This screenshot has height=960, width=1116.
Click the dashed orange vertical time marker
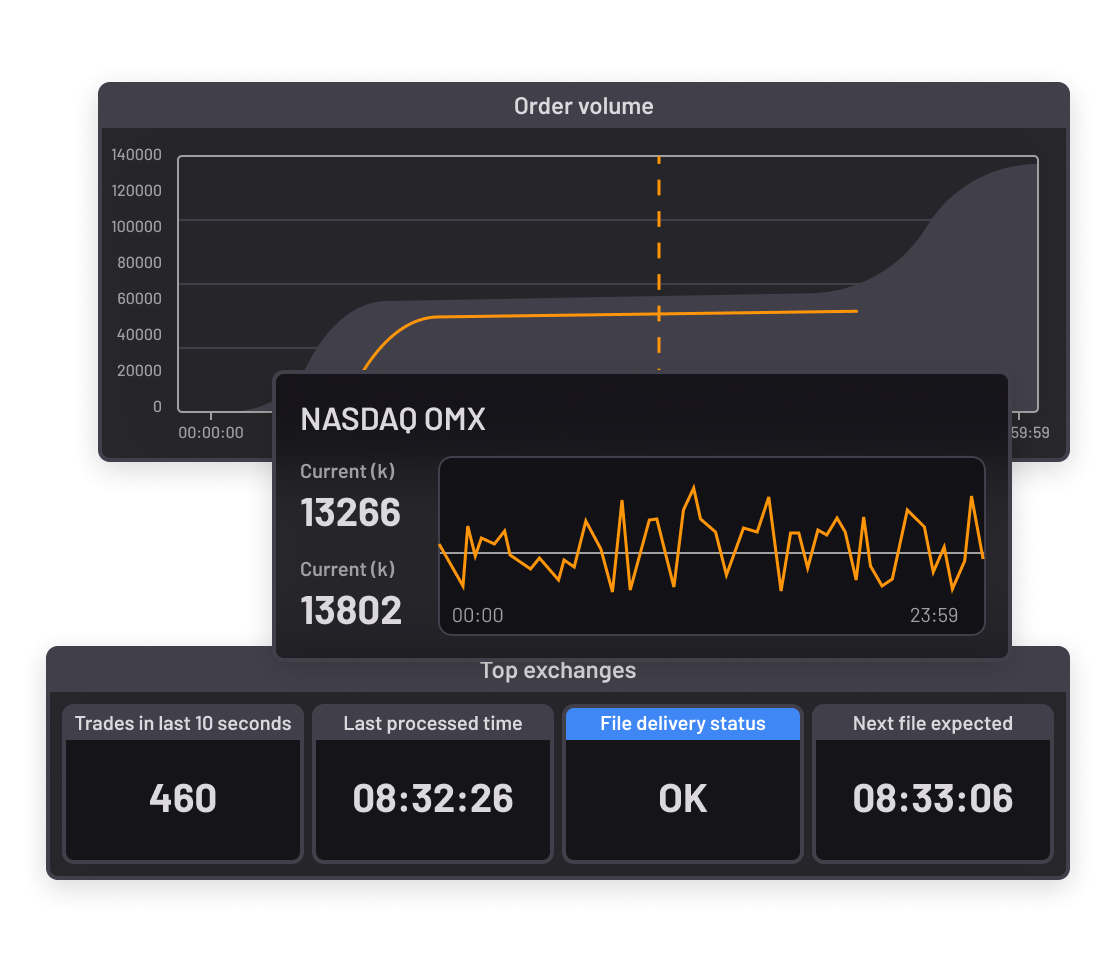pyautogui.click(x=659, y=260)
